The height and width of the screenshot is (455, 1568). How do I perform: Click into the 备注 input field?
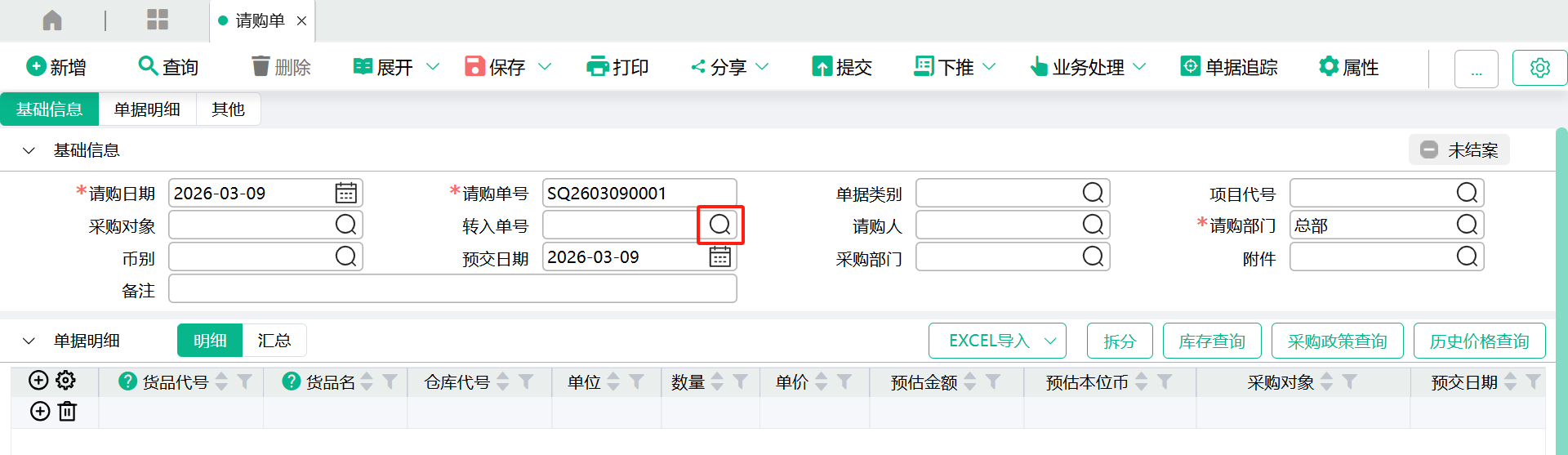pos(452,289)
